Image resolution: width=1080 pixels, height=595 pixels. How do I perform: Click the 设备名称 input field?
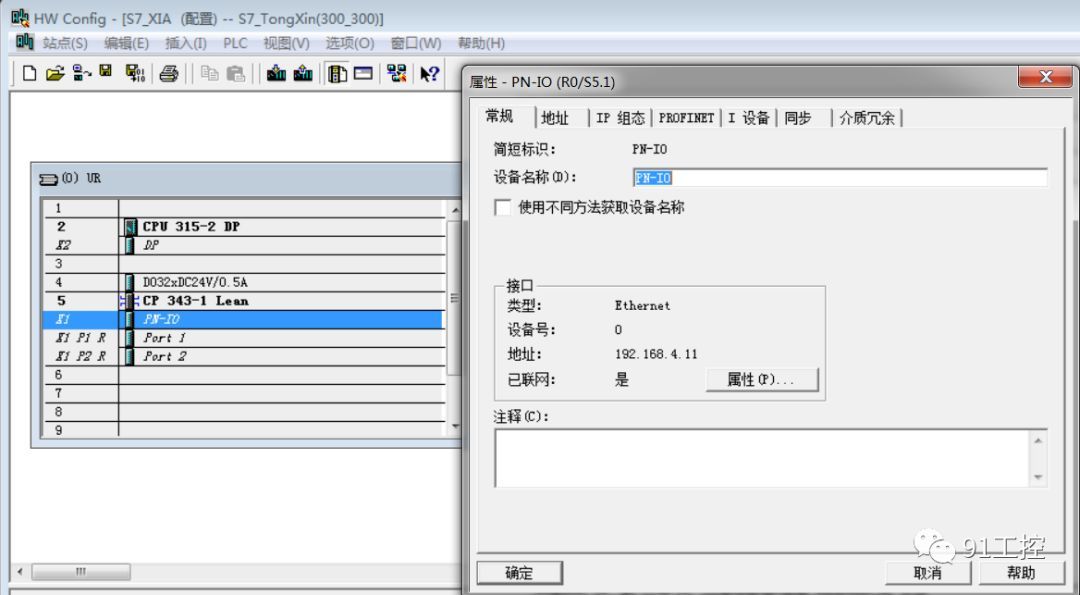coord(840,178)
